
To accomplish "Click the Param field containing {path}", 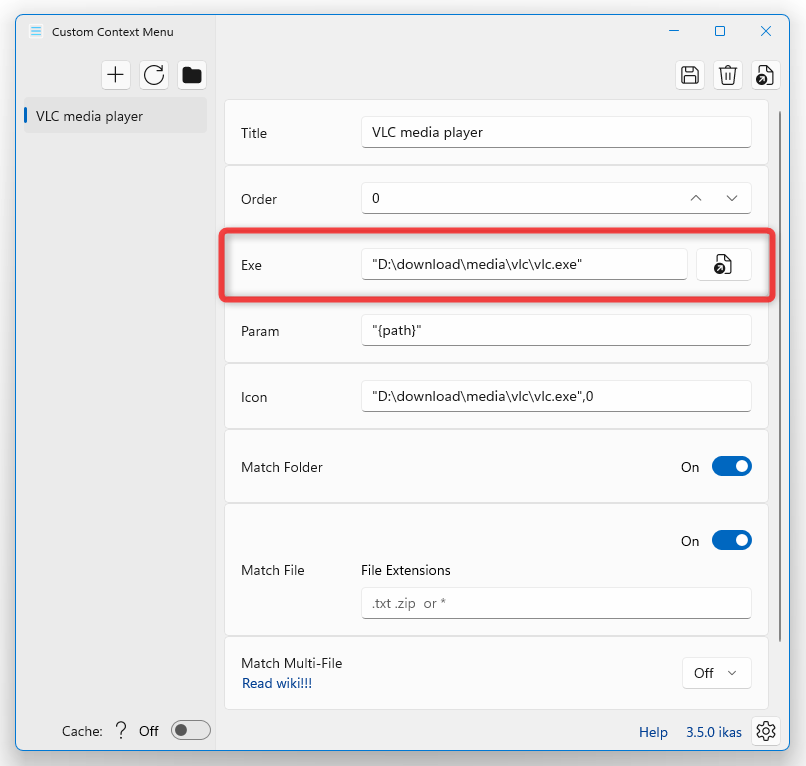I will [x=556, y=330].
